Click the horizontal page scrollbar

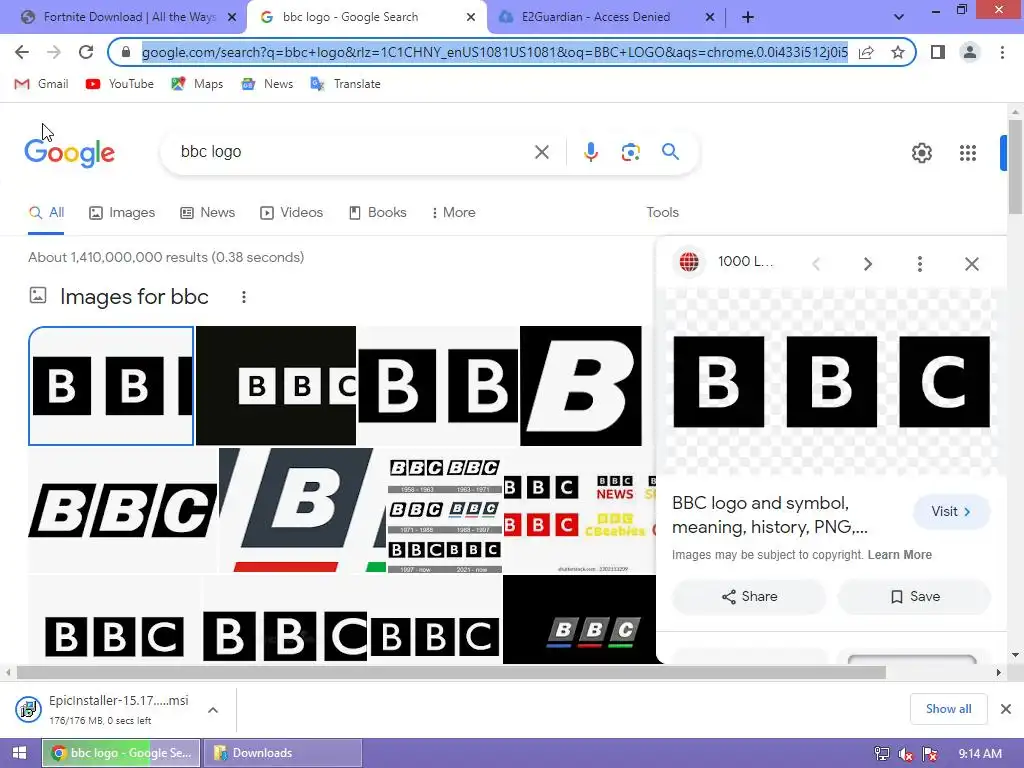pyautogui.click(x=451, y=672)
